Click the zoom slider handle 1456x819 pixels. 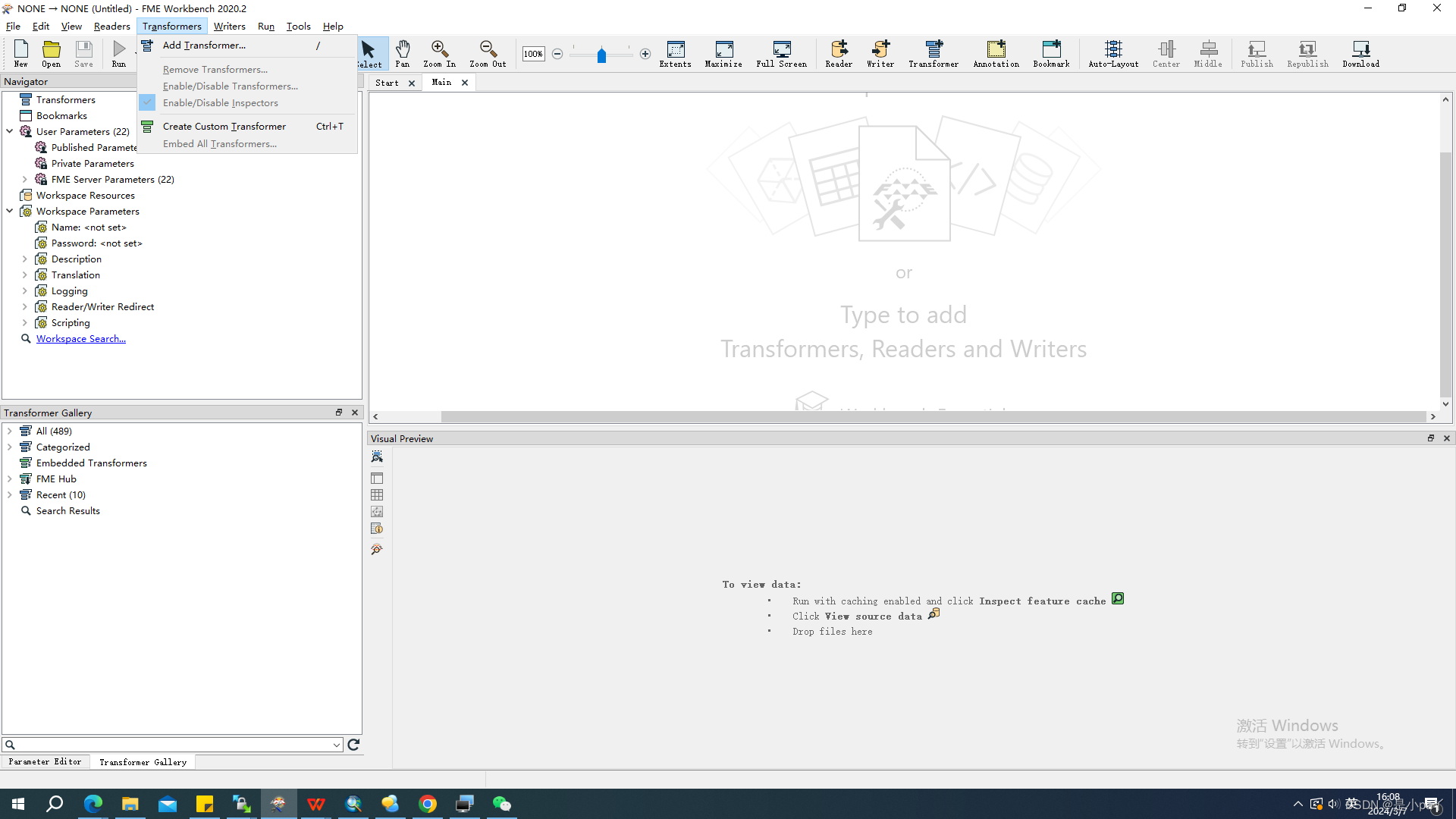[x=601, y=55]
